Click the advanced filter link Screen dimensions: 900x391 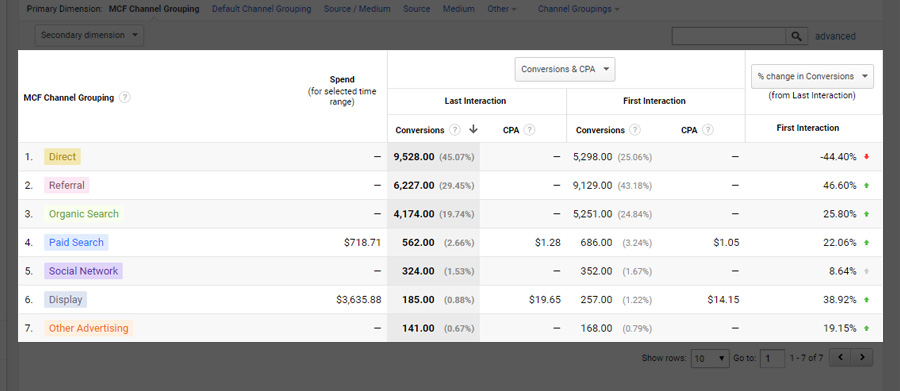pyautogui.click(x=835, y=36)
